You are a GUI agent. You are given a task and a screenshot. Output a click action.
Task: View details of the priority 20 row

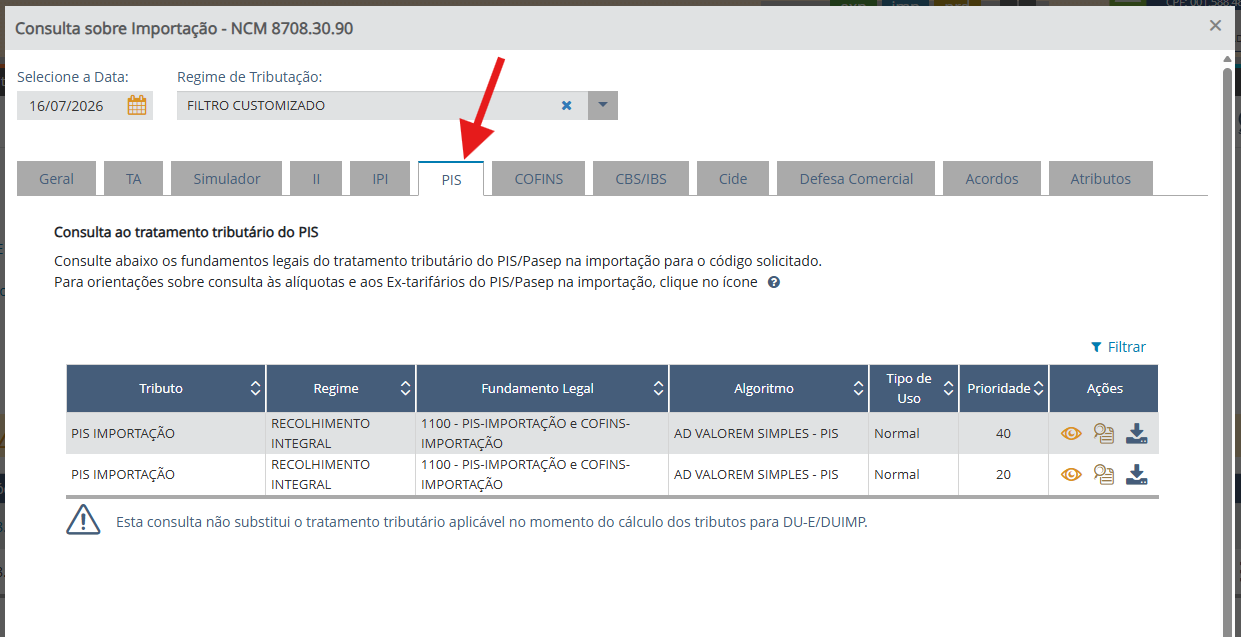1071,475
